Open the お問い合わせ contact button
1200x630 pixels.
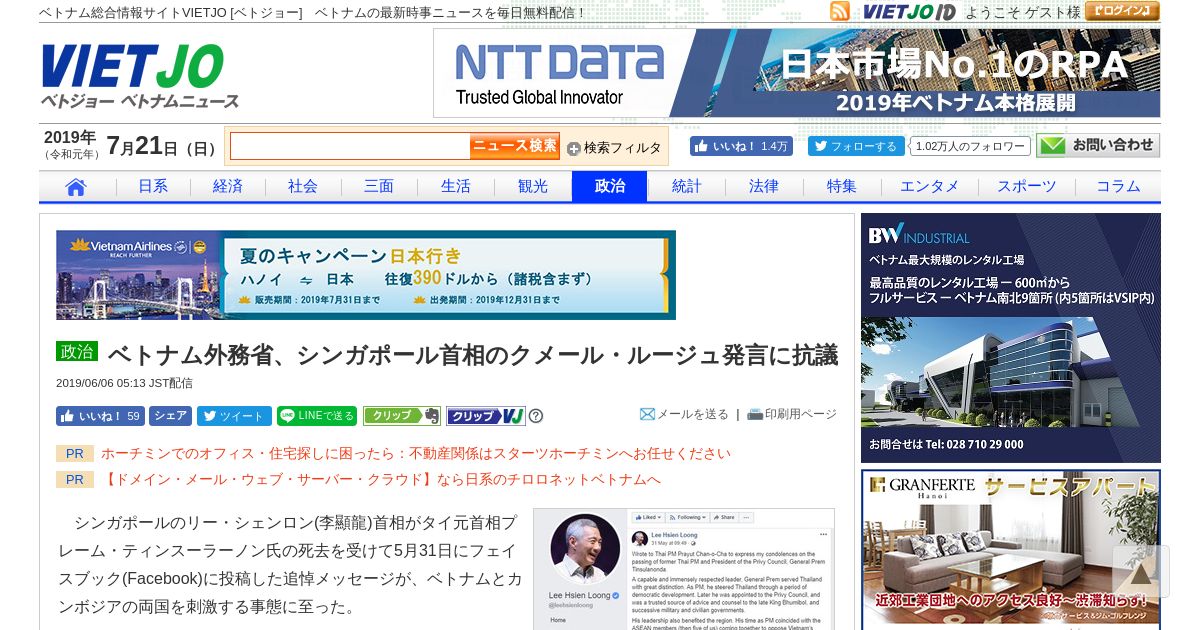[x=1098, y=146]
